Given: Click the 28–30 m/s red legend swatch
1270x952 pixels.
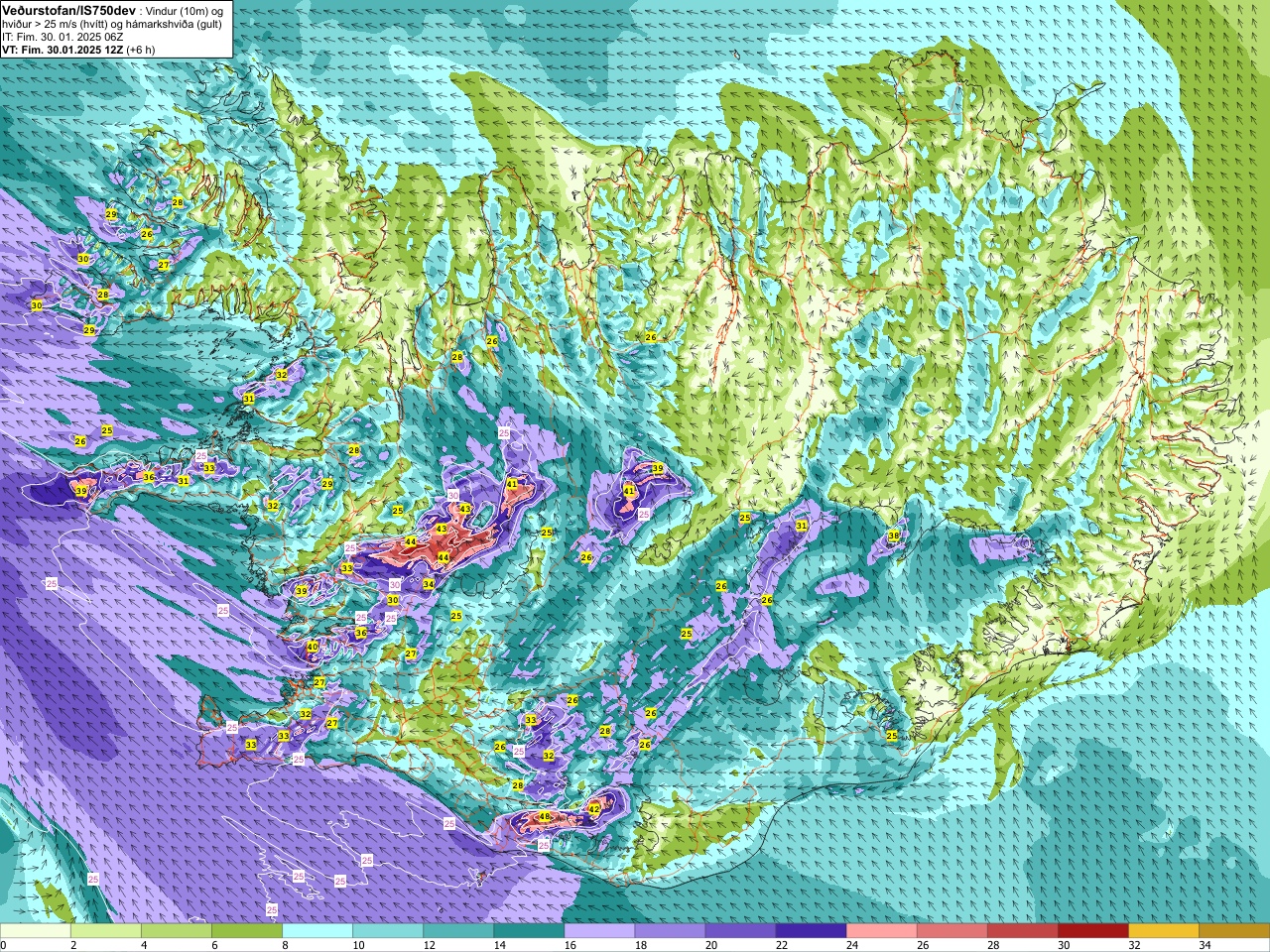Looking at the screenshot, I should click(1022, 931).
